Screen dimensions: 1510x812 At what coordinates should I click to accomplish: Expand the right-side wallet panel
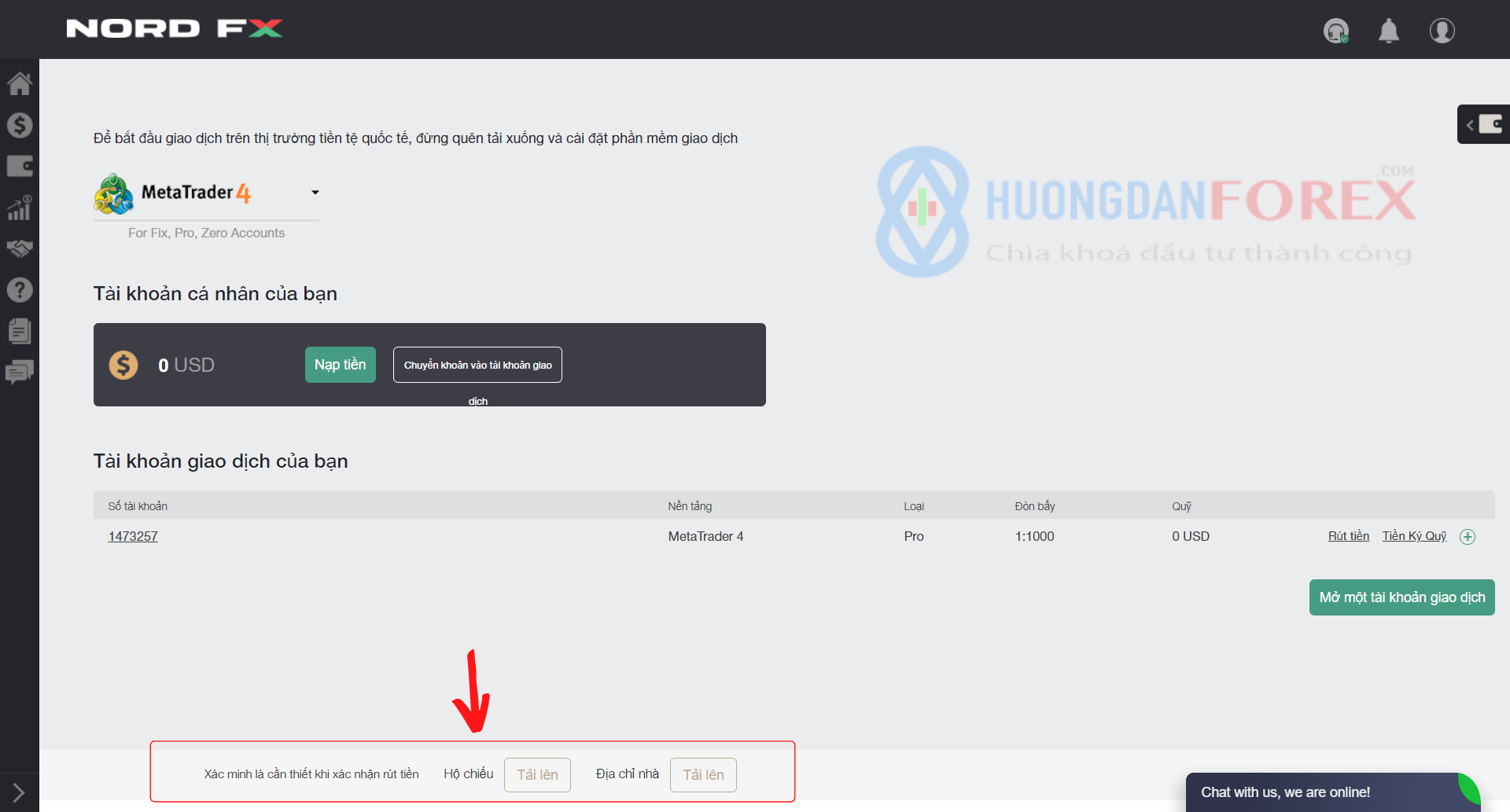[1483, 124]
